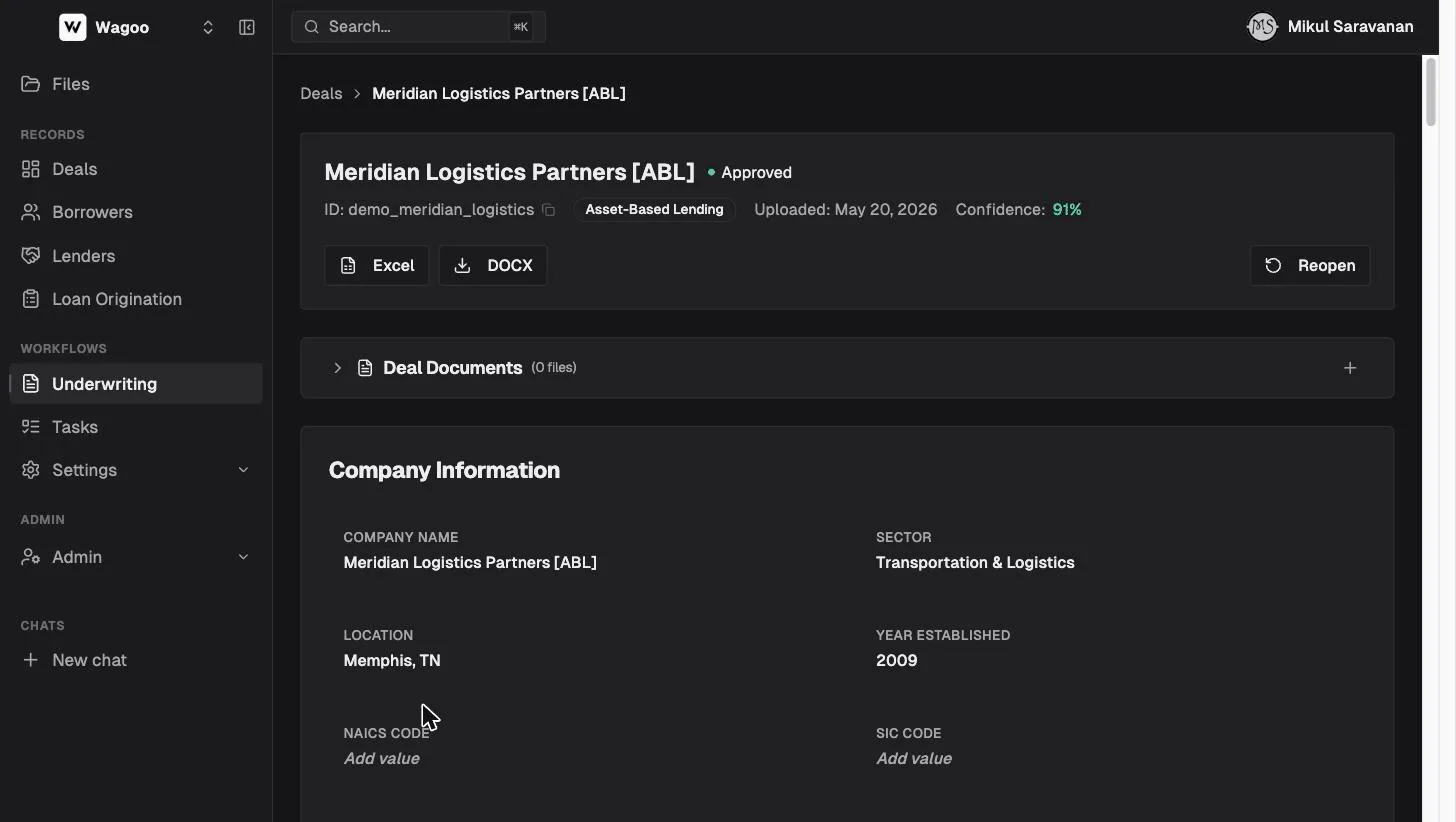Click the Deals grid icon
The image size is (1456, 822).
(x=31, y=169)
